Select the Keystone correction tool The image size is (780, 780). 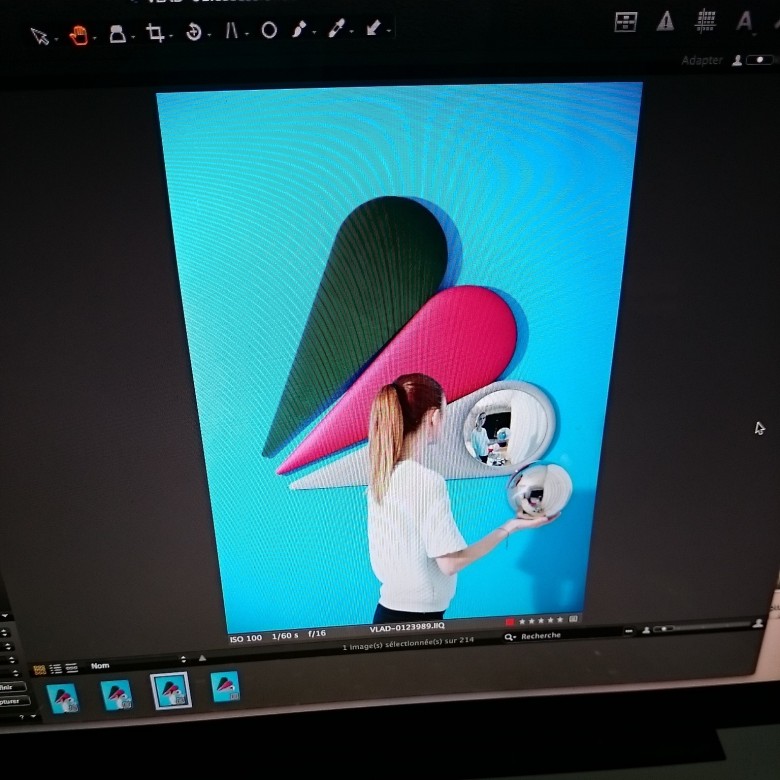[231, 31]
